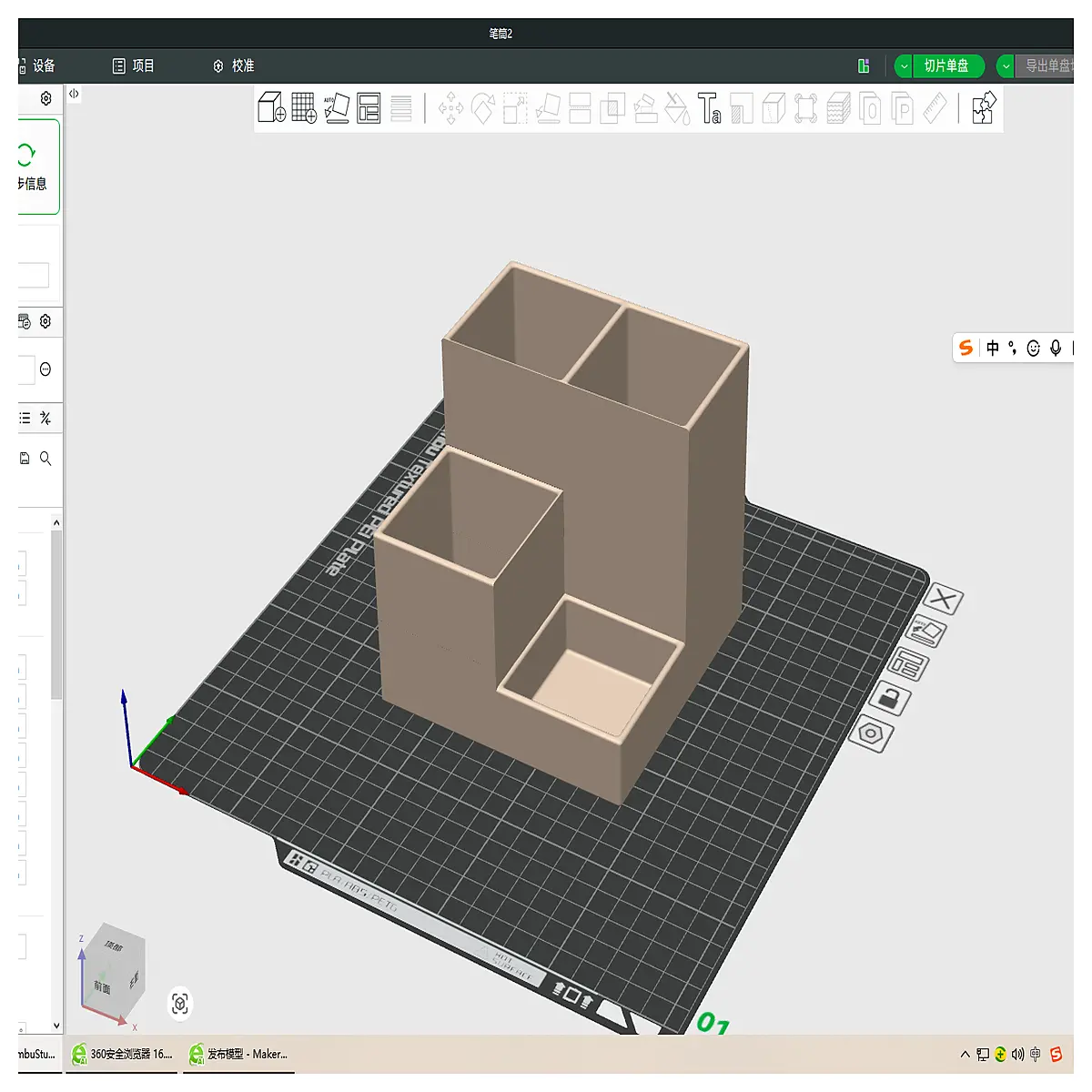
Task: Open the color painting bucket tool
Action: point(677,108)
